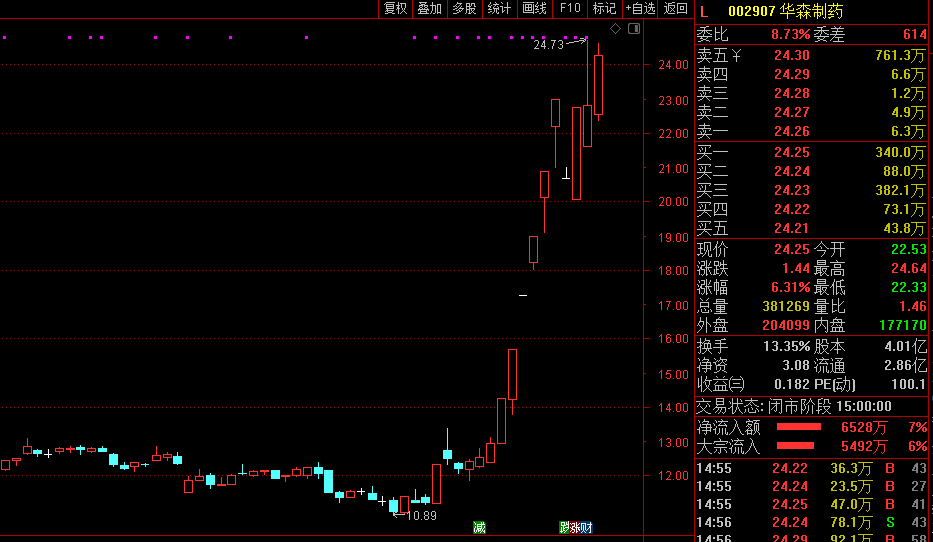Click the red 涨 event marker

575,527
